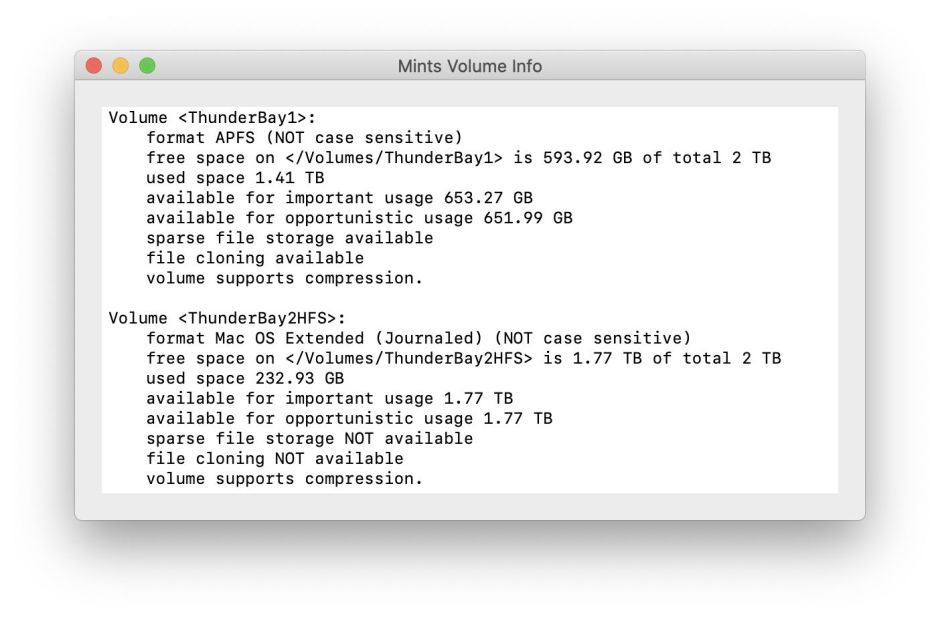Click the format Mac OS Extended line

point(418,338)
